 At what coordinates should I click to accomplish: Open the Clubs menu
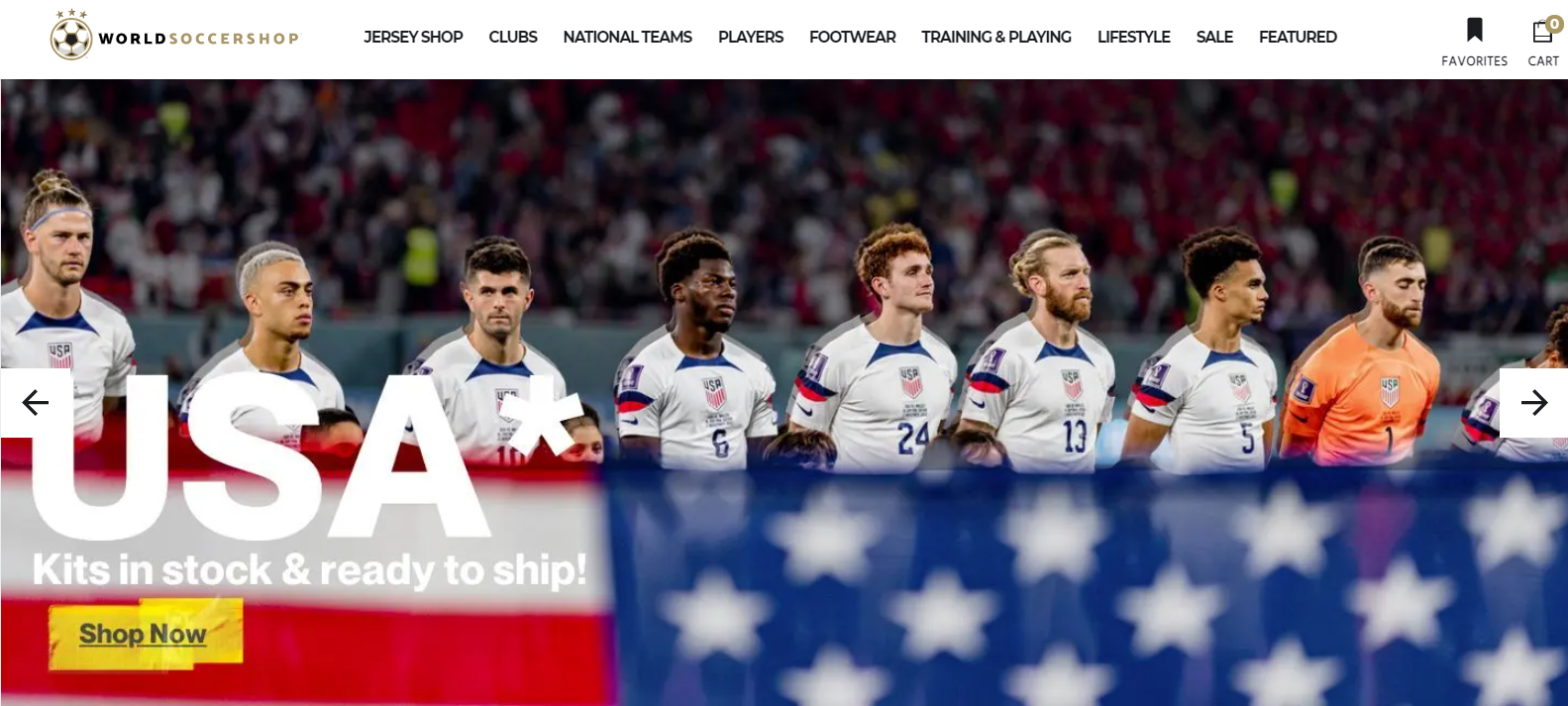pyautogui.click(x=513, y=37)
